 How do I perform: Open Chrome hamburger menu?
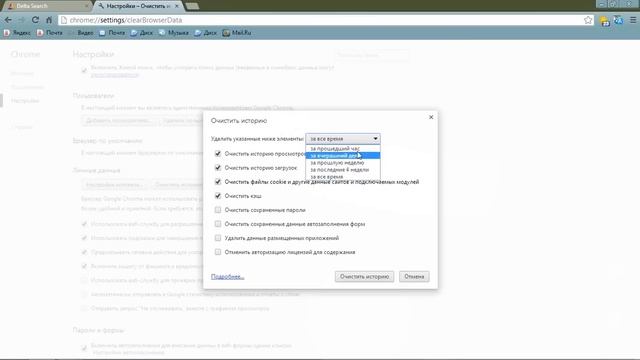coord(633,20)
